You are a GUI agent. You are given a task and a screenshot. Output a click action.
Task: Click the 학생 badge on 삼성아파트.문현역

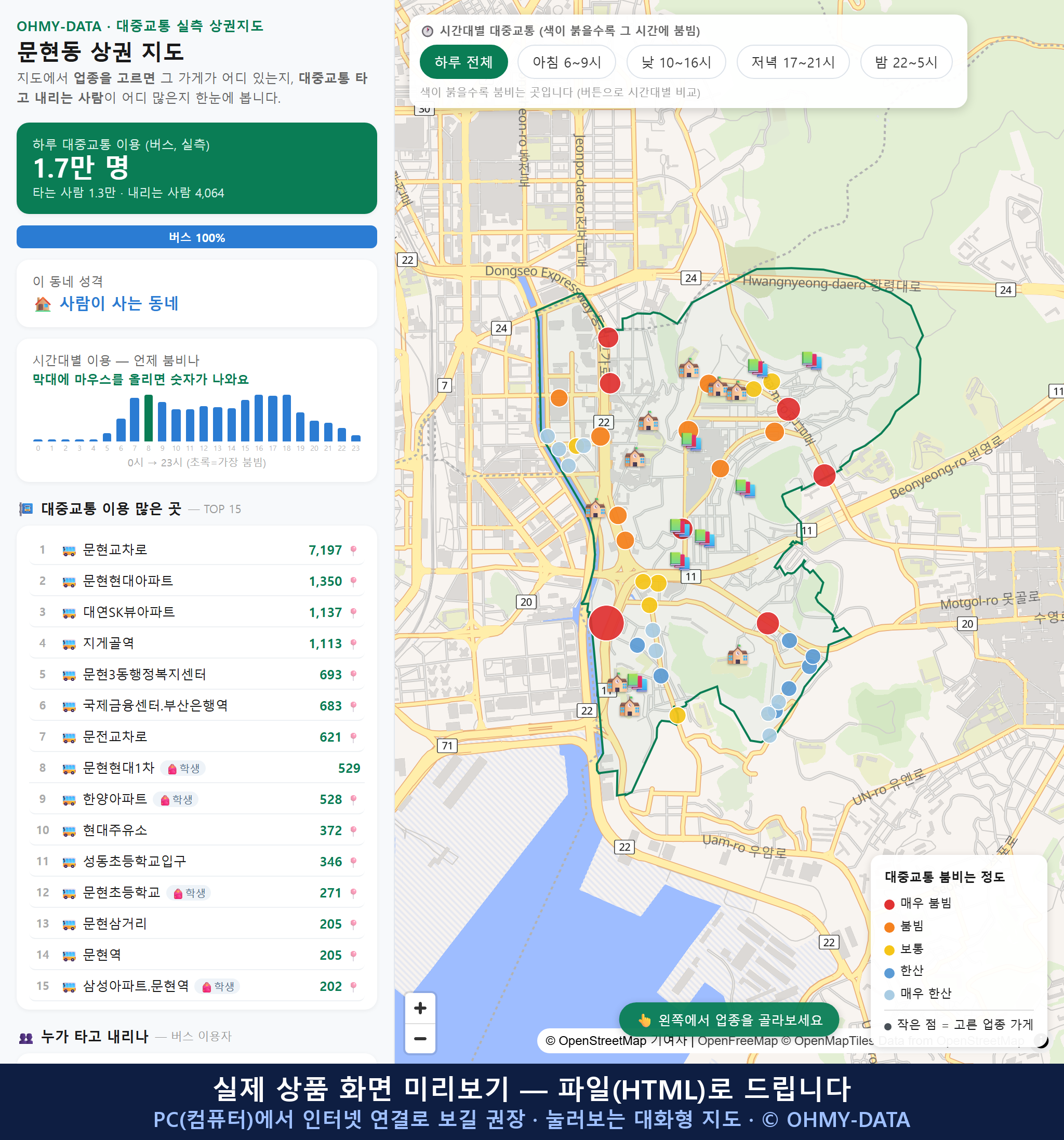point(217,986)
